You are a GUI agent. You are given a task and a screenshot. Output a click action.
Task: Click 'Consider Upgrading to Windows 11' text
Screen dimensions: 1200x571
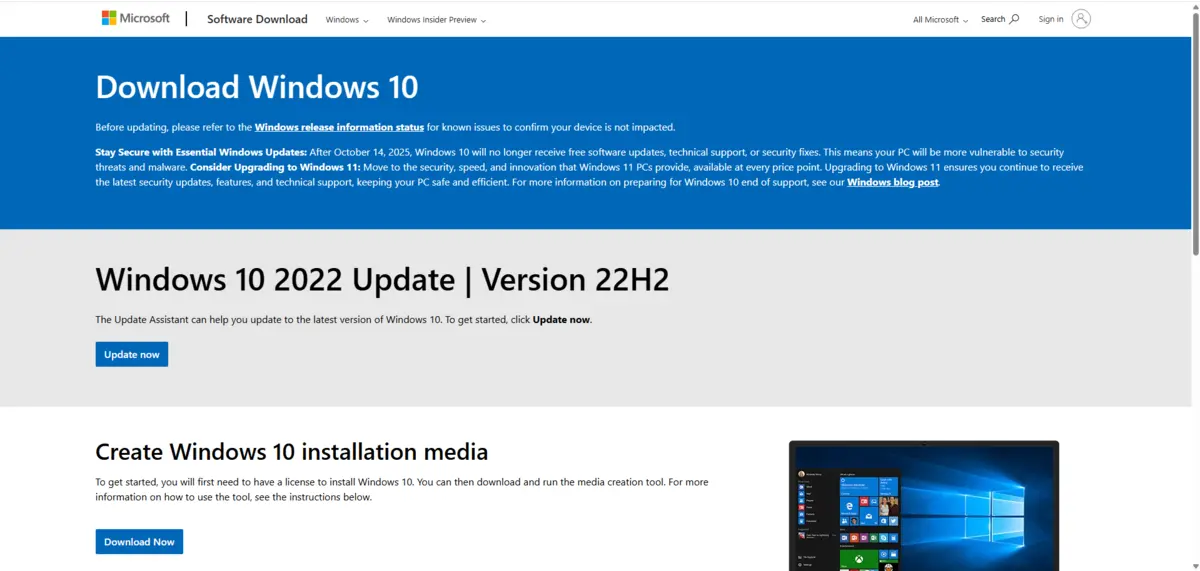click(x=275, y=167)
